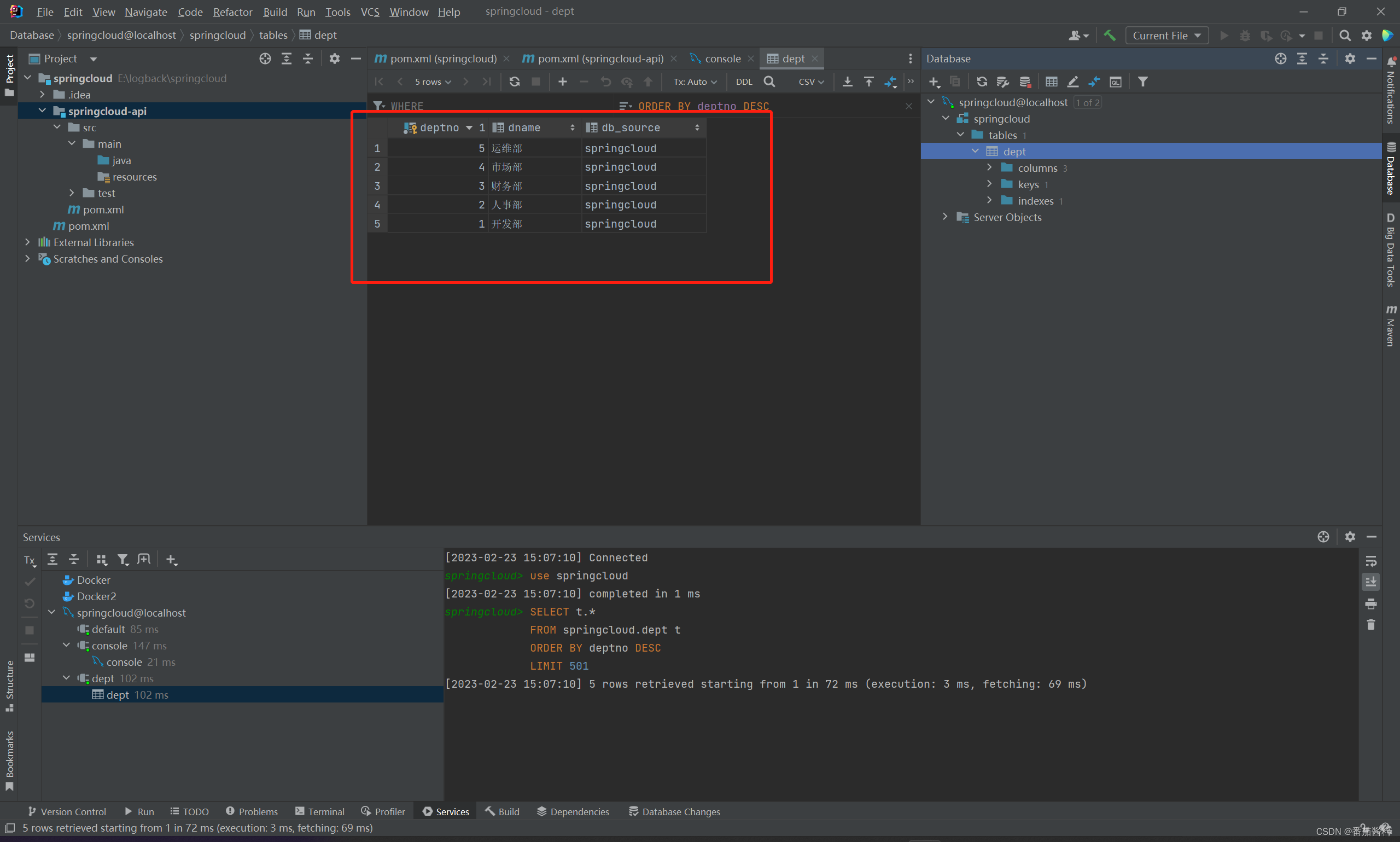Screen dimensions: 1400x842
Task: Expand the columns folder under dept
Action: pyautogui.click(x=989, y=168)
